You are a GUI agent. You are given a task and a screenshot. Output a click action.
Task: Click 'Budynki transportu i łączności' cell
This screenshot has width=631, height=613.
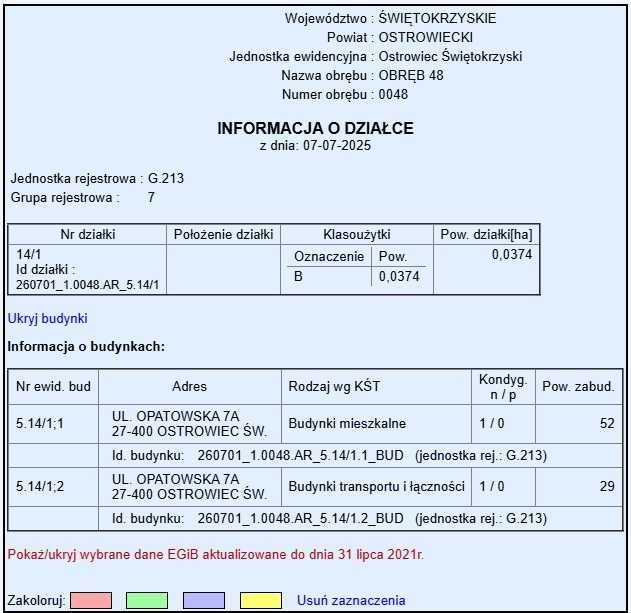[x=377, y=486]
